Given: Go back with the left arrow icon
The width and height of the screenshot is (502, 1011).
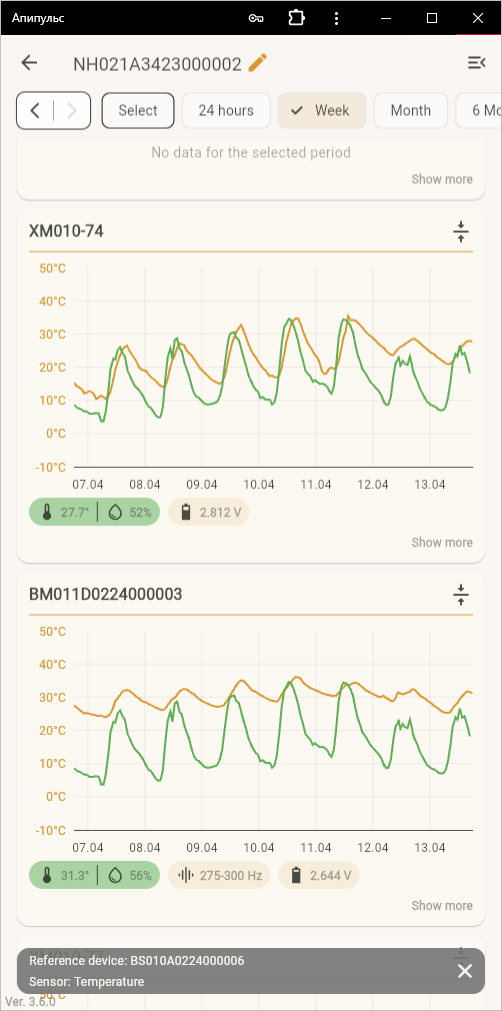Looking at the screenshot, I should pyautogui.click(x=29, y=63).
